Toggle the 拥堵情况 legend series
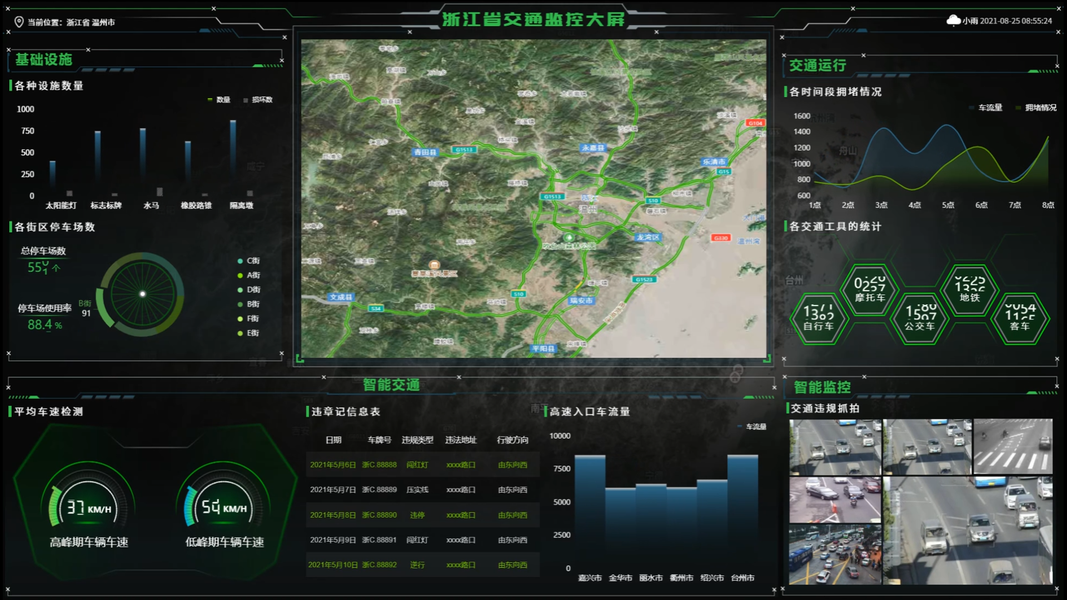 point(1036,107)
